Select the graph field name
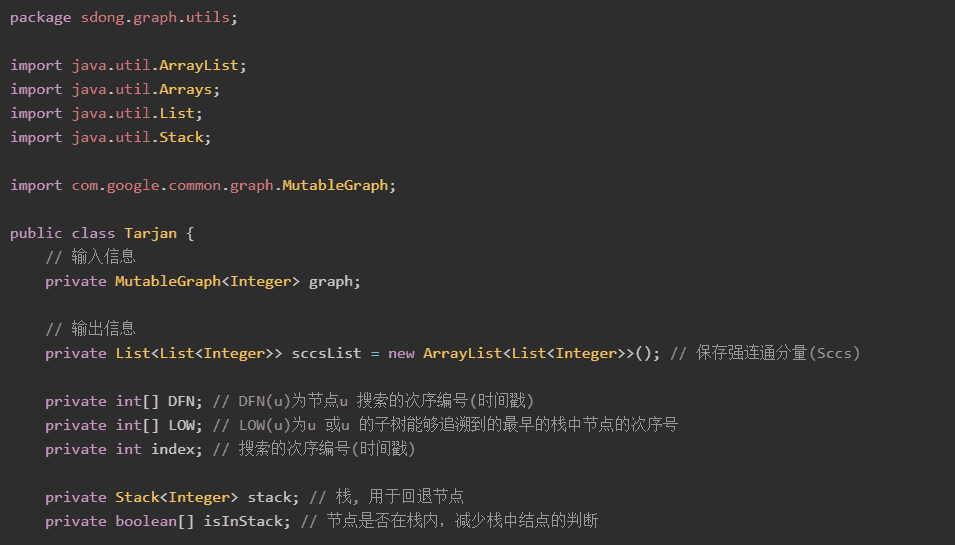955x545 pixels. [331, 281]
